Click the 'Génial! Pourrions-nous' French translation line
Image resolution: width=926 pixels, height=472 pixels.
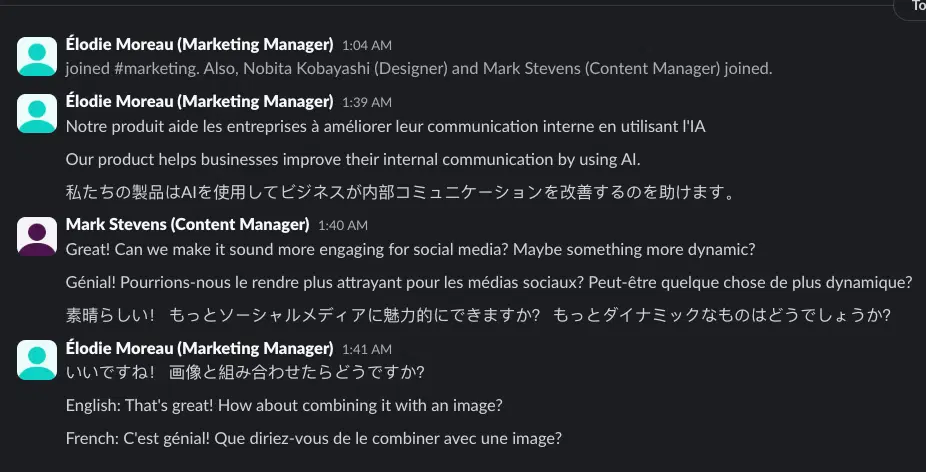[x=489, y=282]
